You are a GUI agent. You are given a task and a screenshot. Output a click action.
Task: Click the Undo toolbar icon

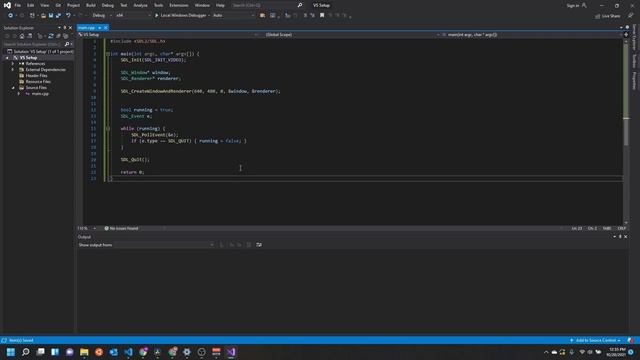[x=68, y=16]
